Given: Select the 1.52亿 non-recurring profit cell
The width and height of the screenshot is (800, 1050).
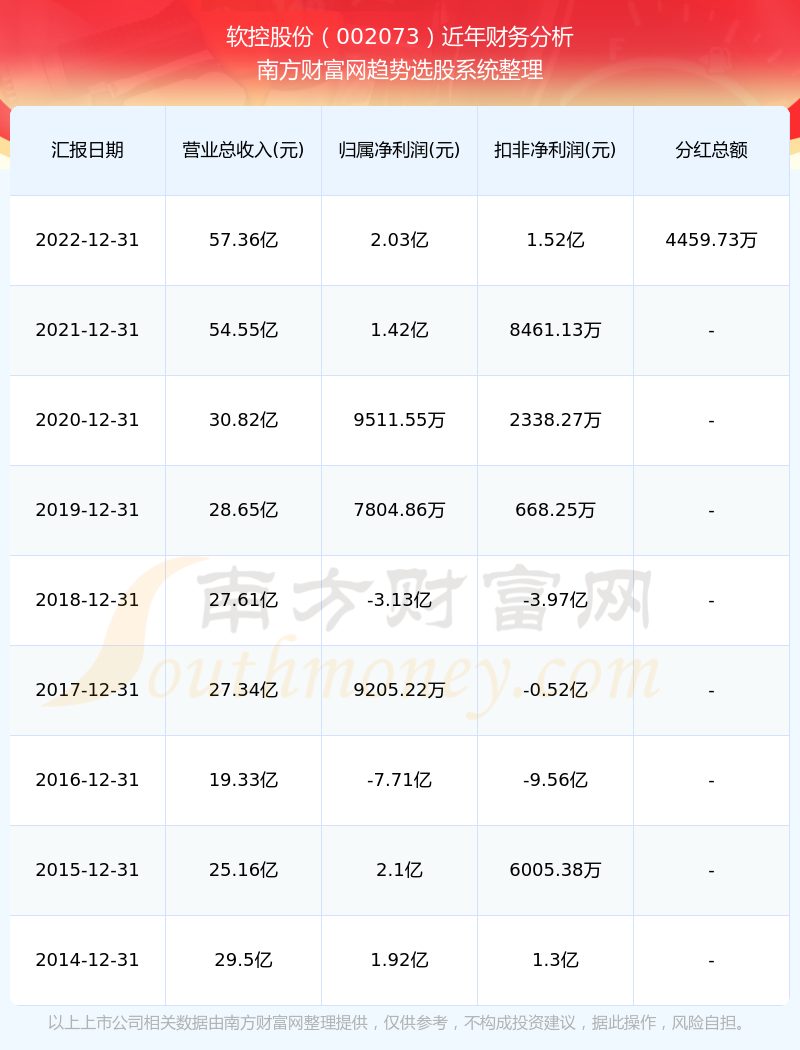Looking at the screenshot, I should (x=556, y=240).
